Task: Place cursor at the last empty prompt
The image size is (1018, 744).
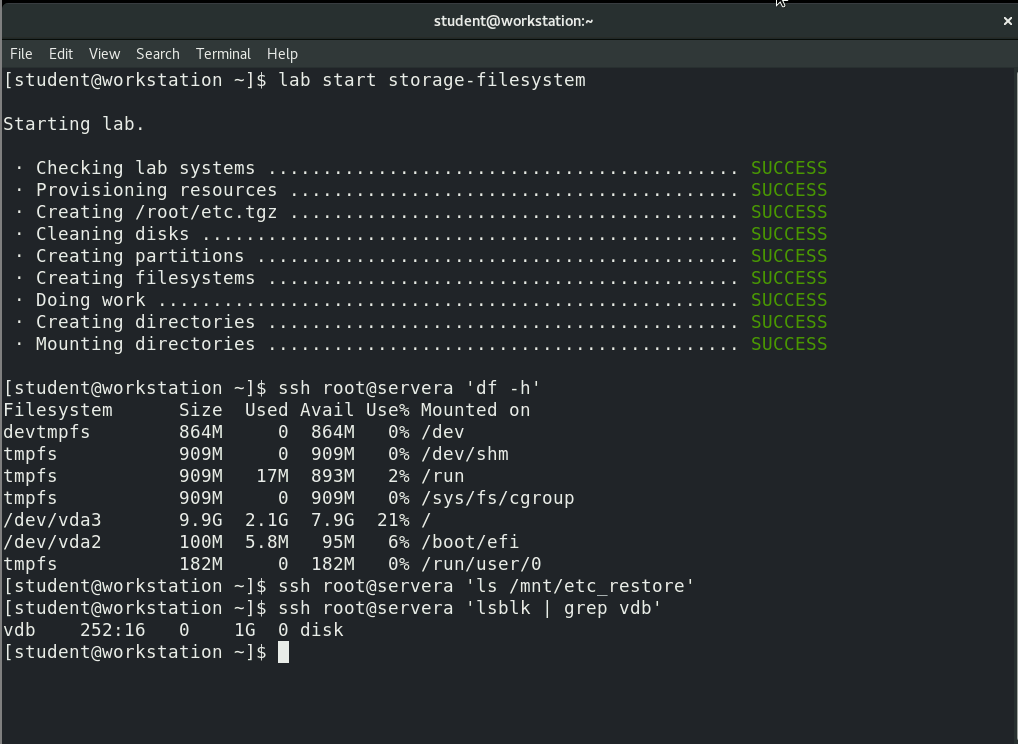Action: point(284,652)
